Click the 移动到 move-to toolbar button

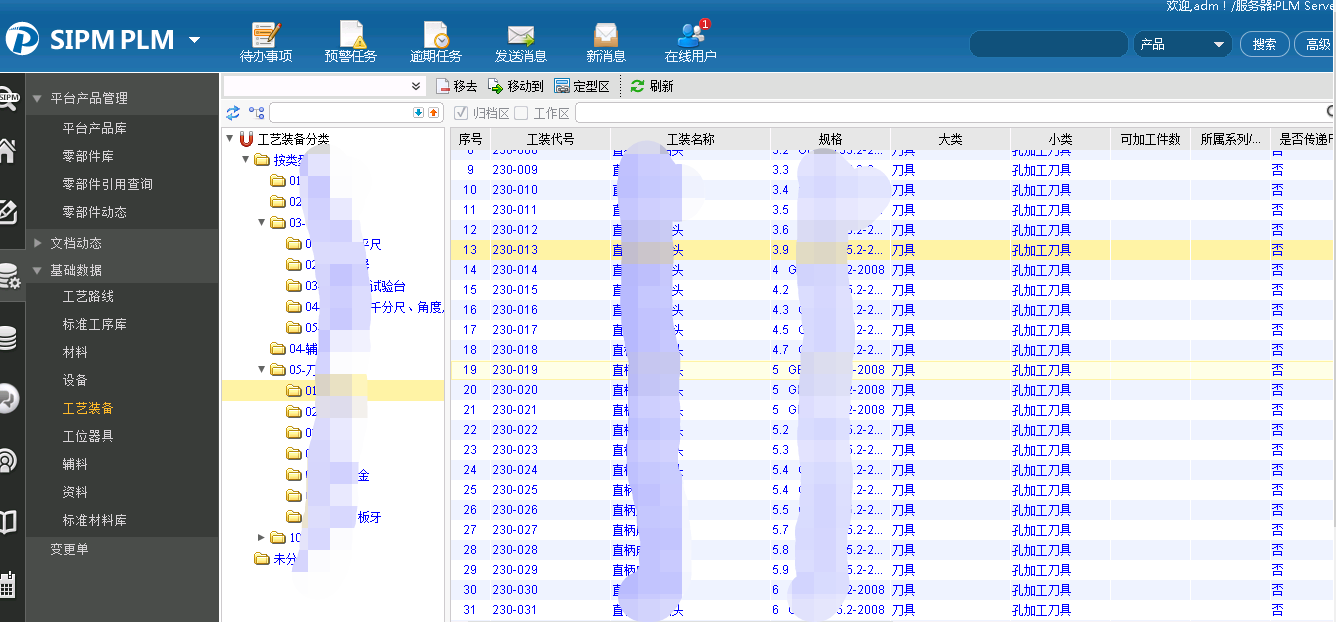coord(516,87)
